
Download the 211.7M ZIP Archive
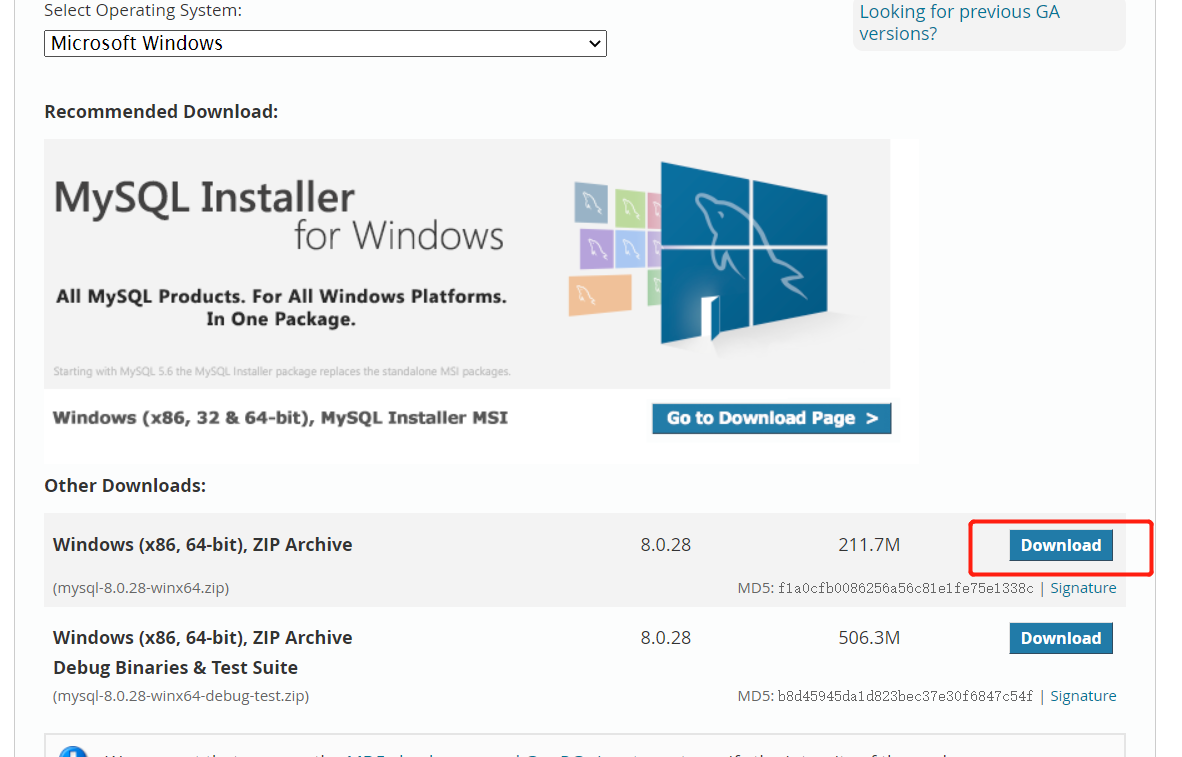click(x=1061, y=545)
